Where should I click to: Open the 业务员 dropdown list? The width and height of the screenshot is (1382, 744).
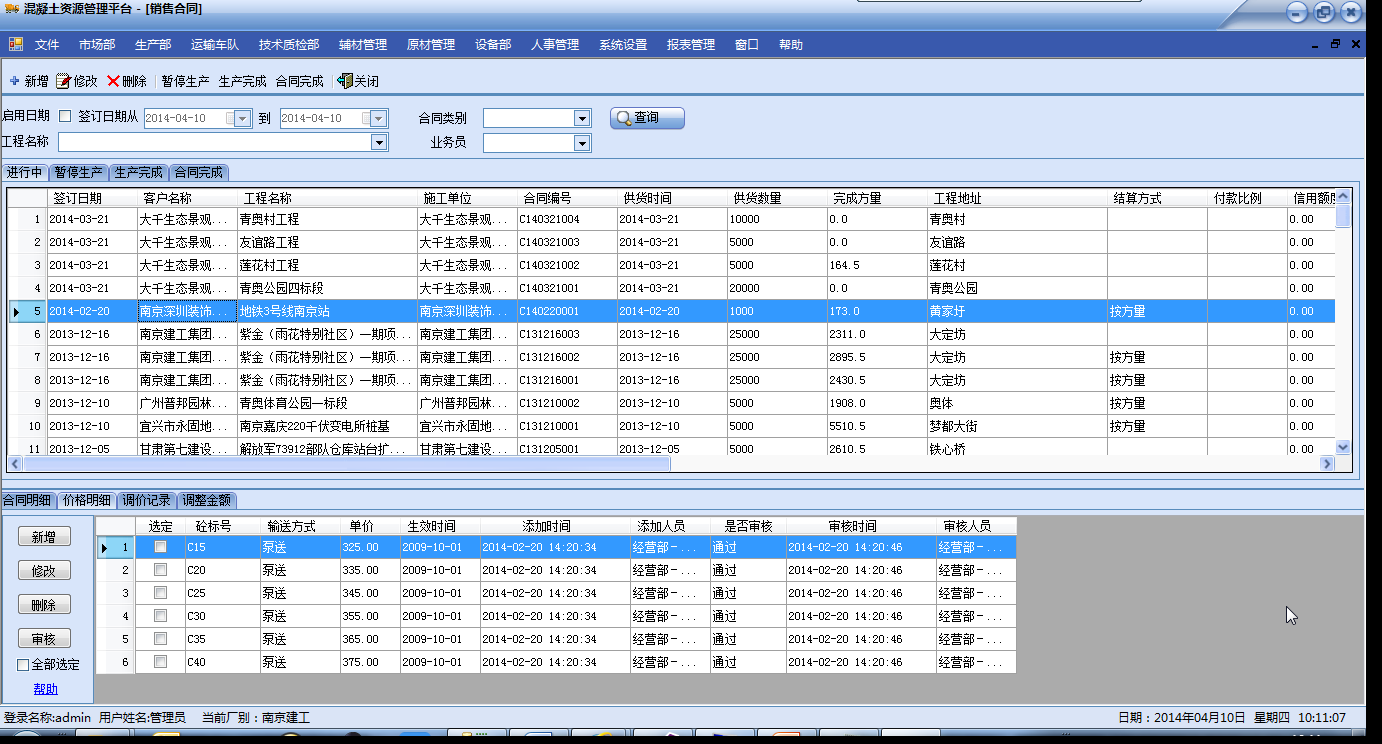coord(582,143)
